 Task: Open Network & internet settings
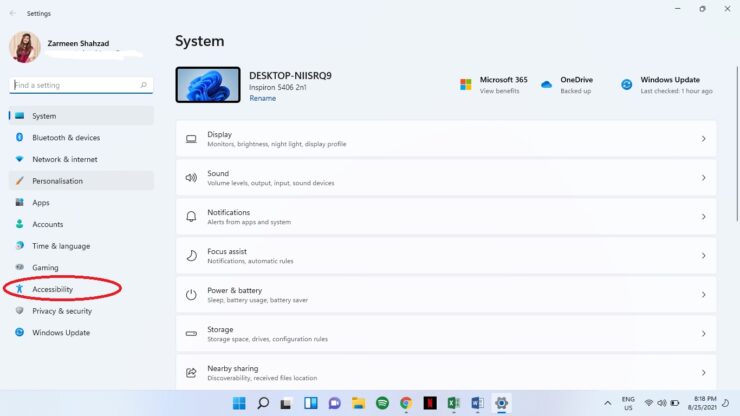point(81,159)
